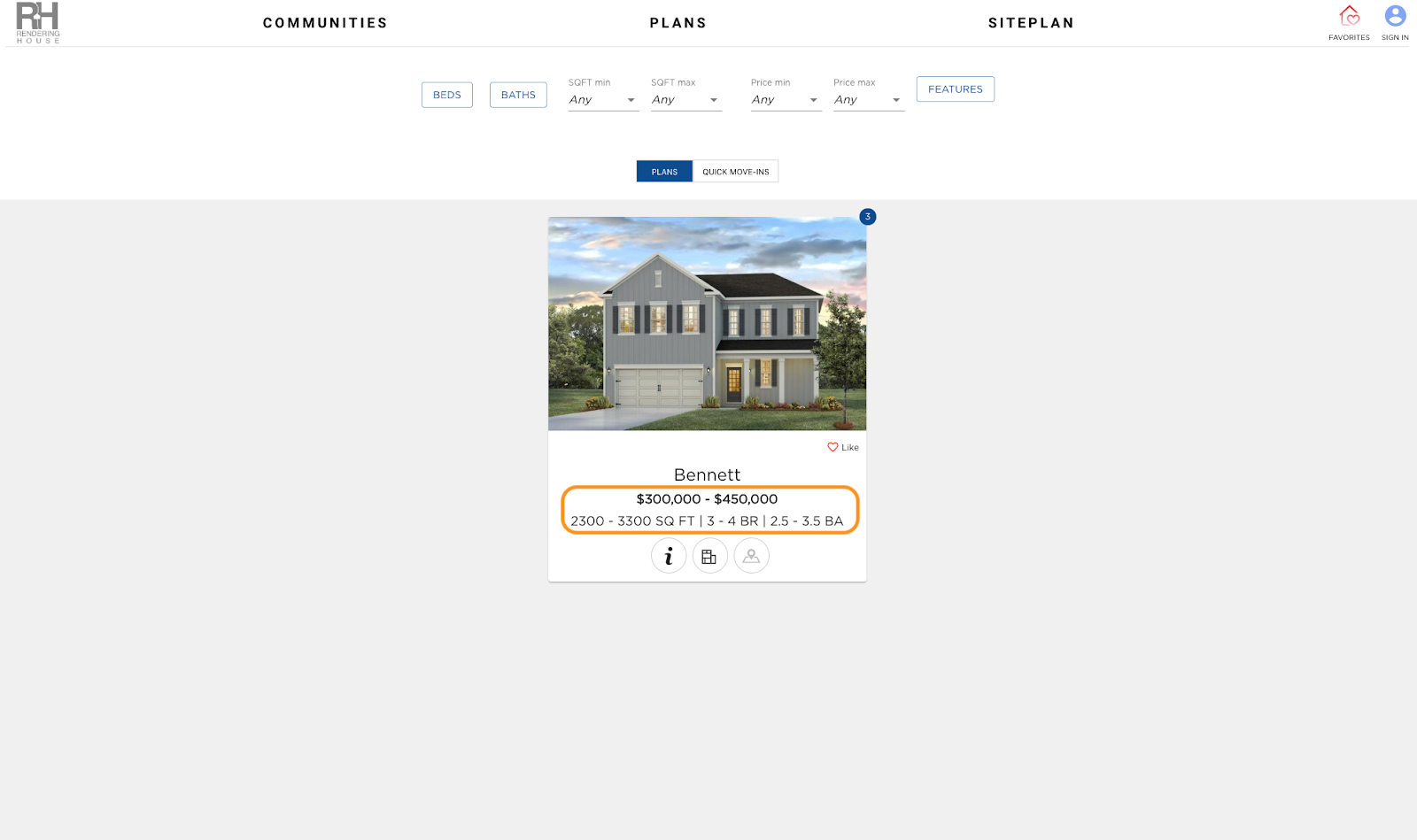Switch to Quick Move-Ins view
This screenshot has height=840, width=1417.
[735, 172]
